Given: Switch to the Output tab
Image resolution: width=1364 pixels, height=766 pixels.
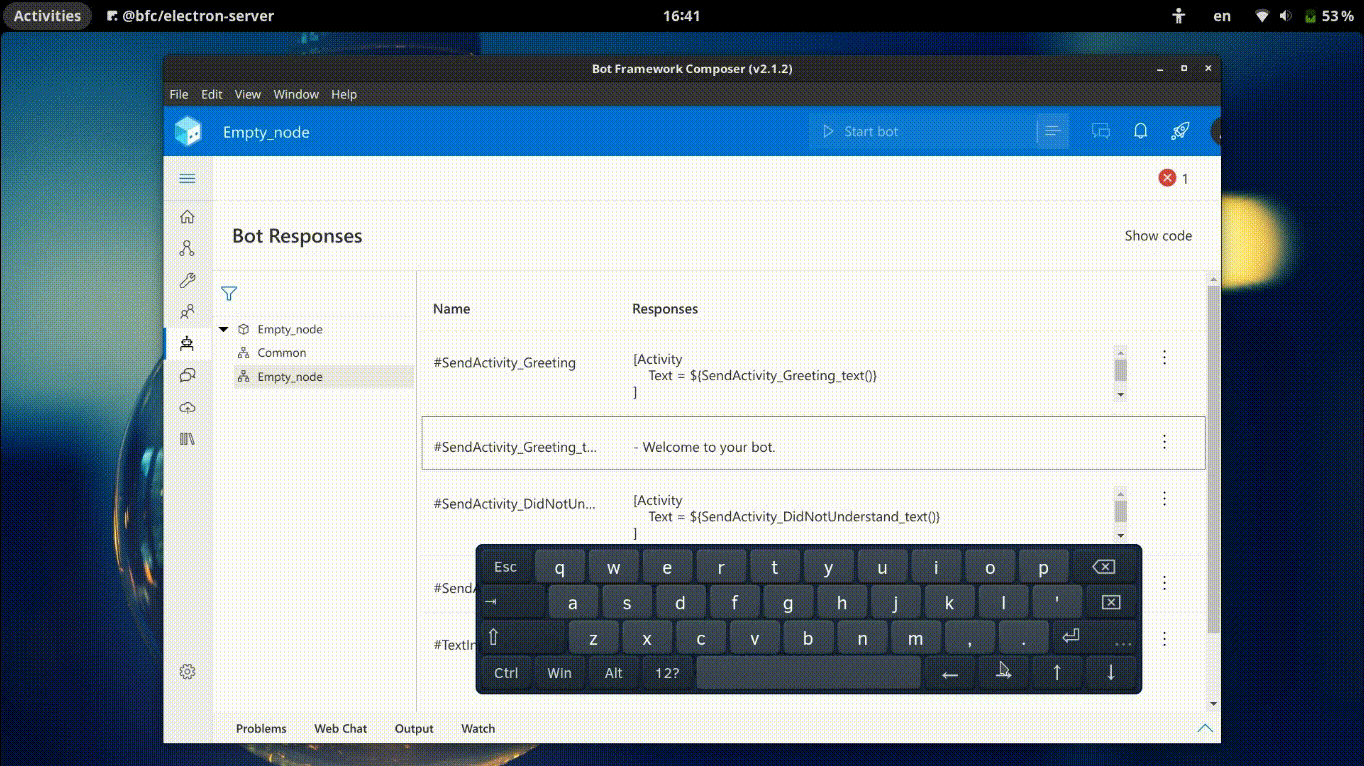Looking at the screenshot, I should [x=414, y=729].
